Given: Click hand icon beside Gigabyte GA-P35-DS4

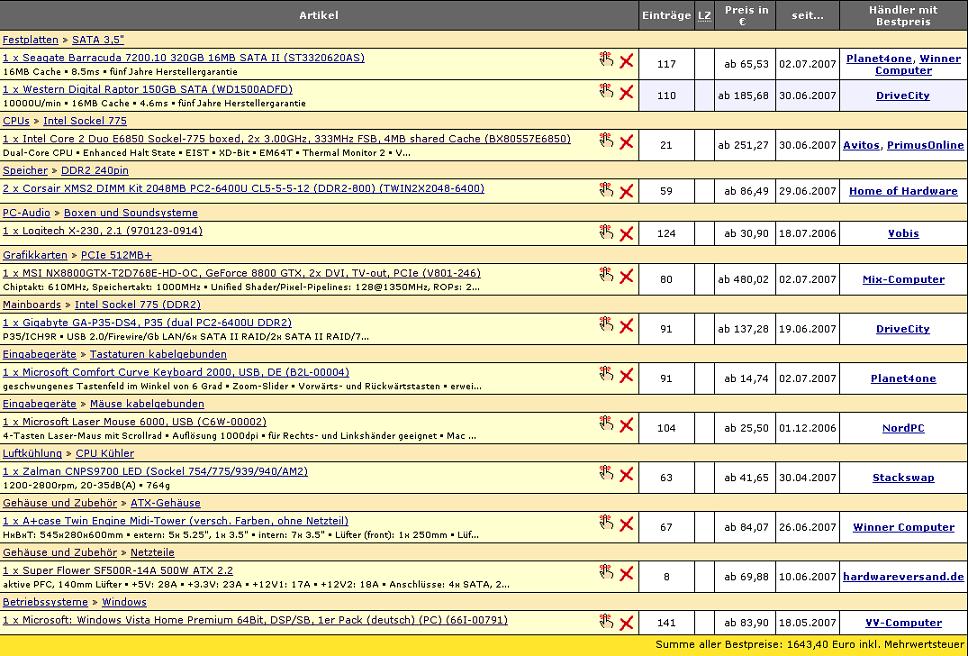Looking at the screenshot, I should click(x=606, y=324).
